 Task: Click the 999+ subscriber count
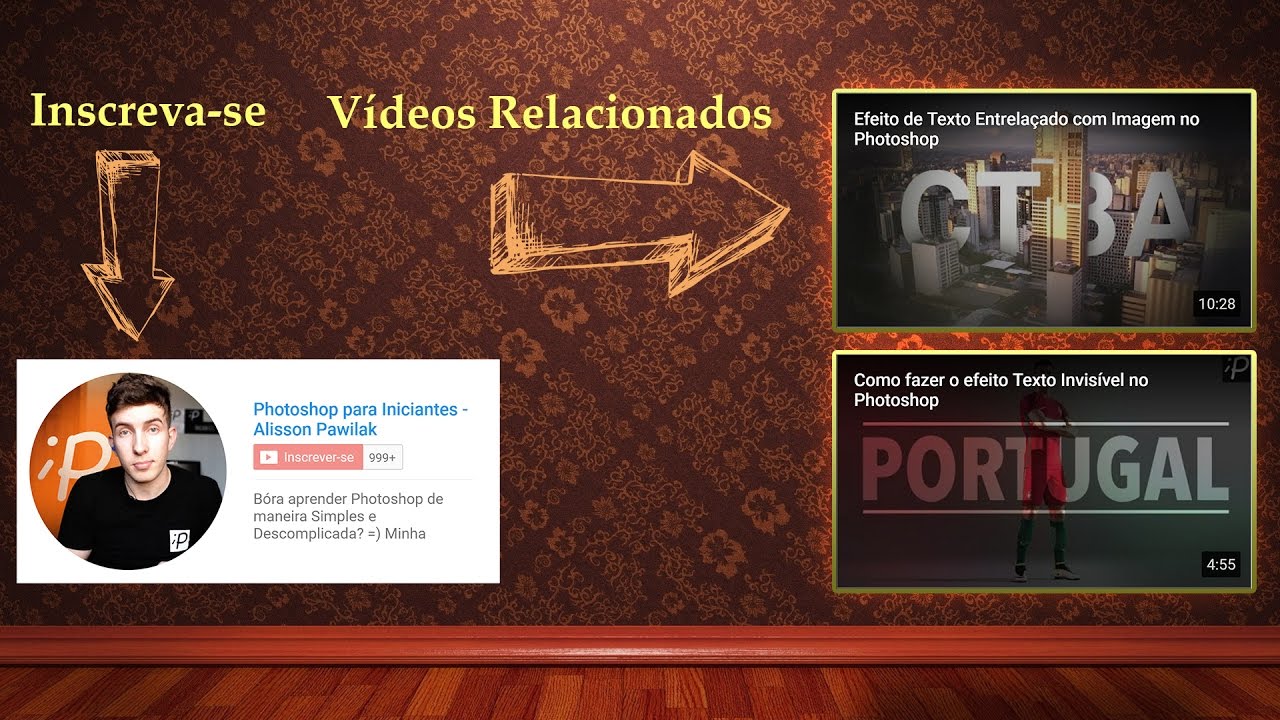tap(383, 457)
